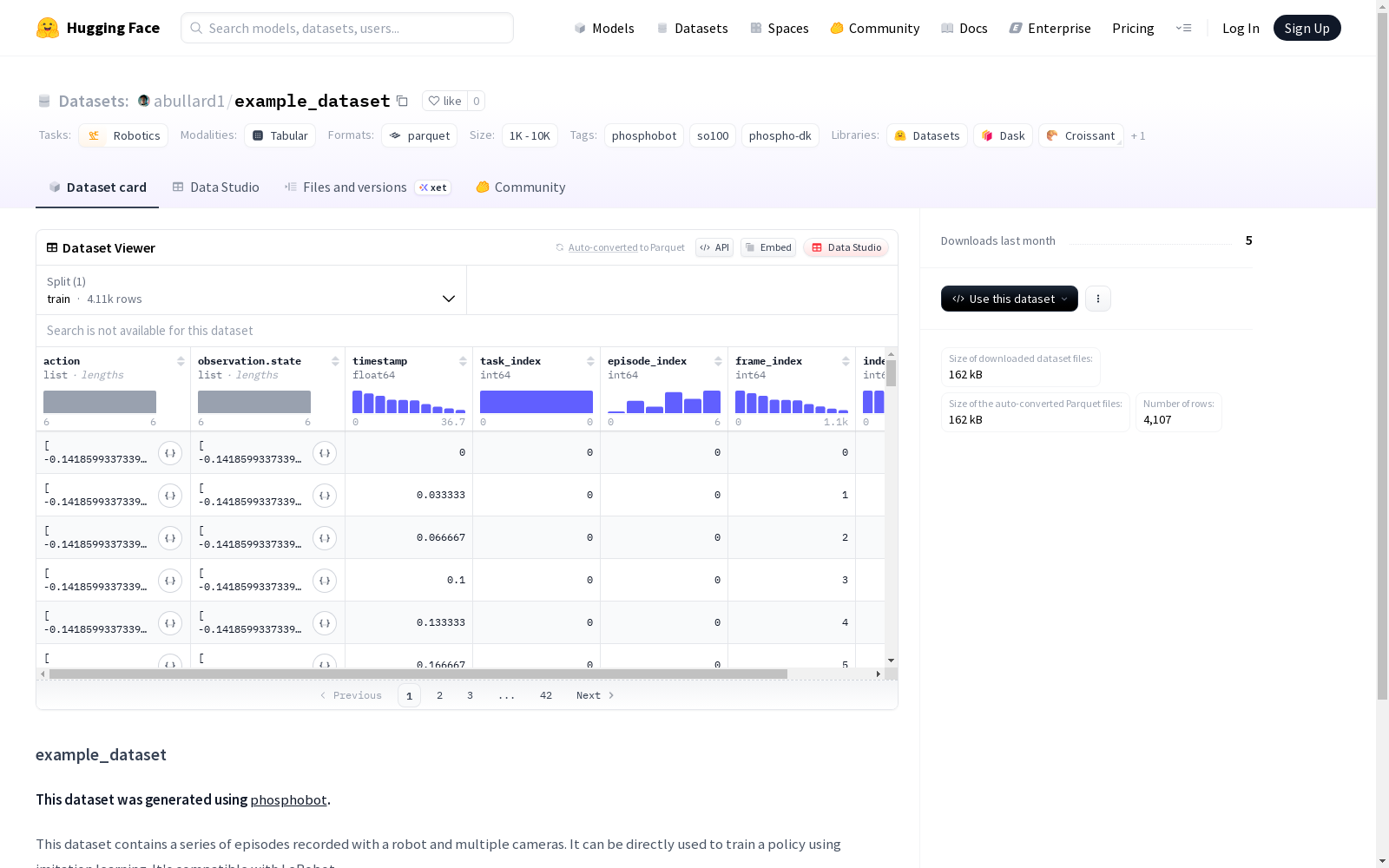Expand cell JSON in first action row
The image size is (1389, 868).
point(170,452)
